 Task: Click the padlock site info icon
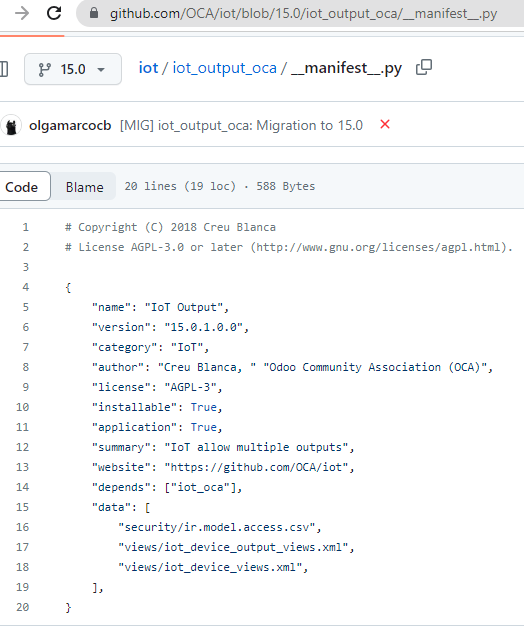tap(94, 13)
